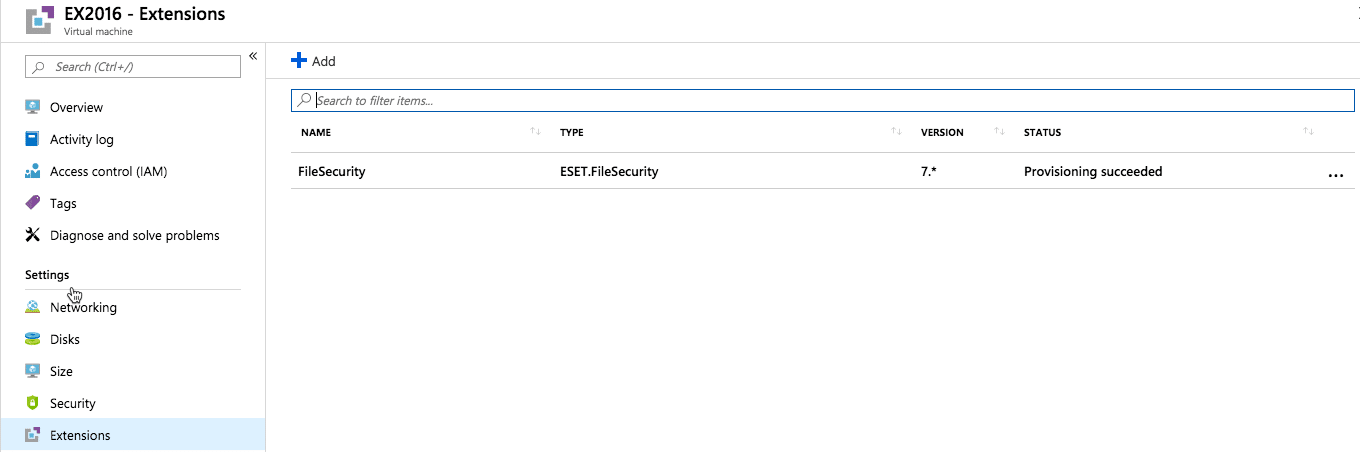Sort extensions by the NAME column arrows

pos(535,132)
